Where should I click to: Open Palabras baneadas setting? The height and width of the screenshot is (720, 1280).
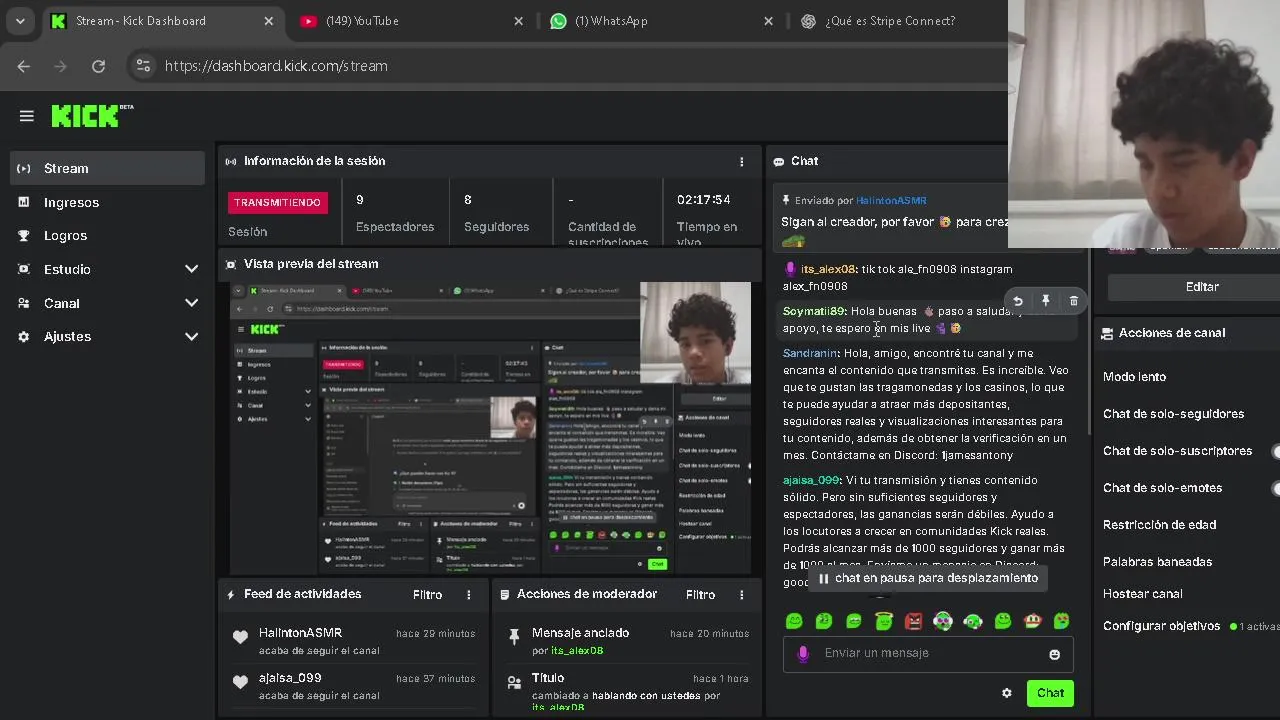tap(1157, 562)
